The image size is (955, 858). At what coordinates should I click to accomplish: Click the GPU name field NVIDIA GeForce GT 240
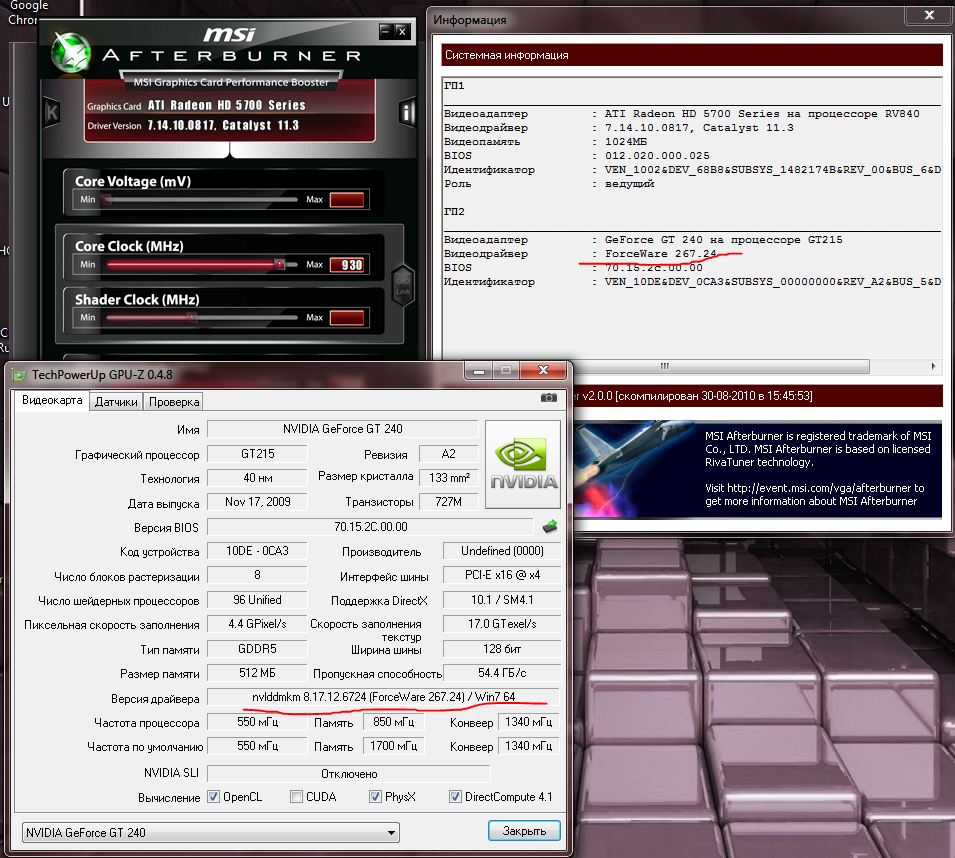pyautogui.click(x=342, y=429)
